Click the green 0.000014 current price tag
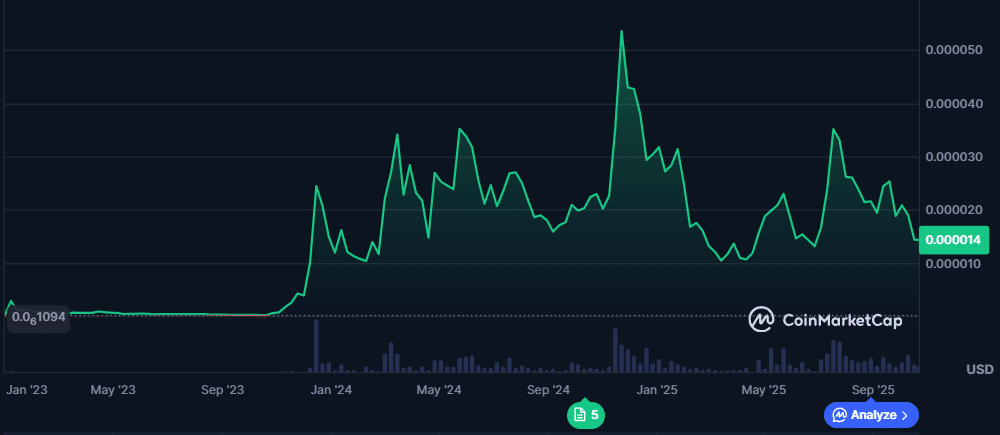The image size is (1000, 435). [955, 240]
